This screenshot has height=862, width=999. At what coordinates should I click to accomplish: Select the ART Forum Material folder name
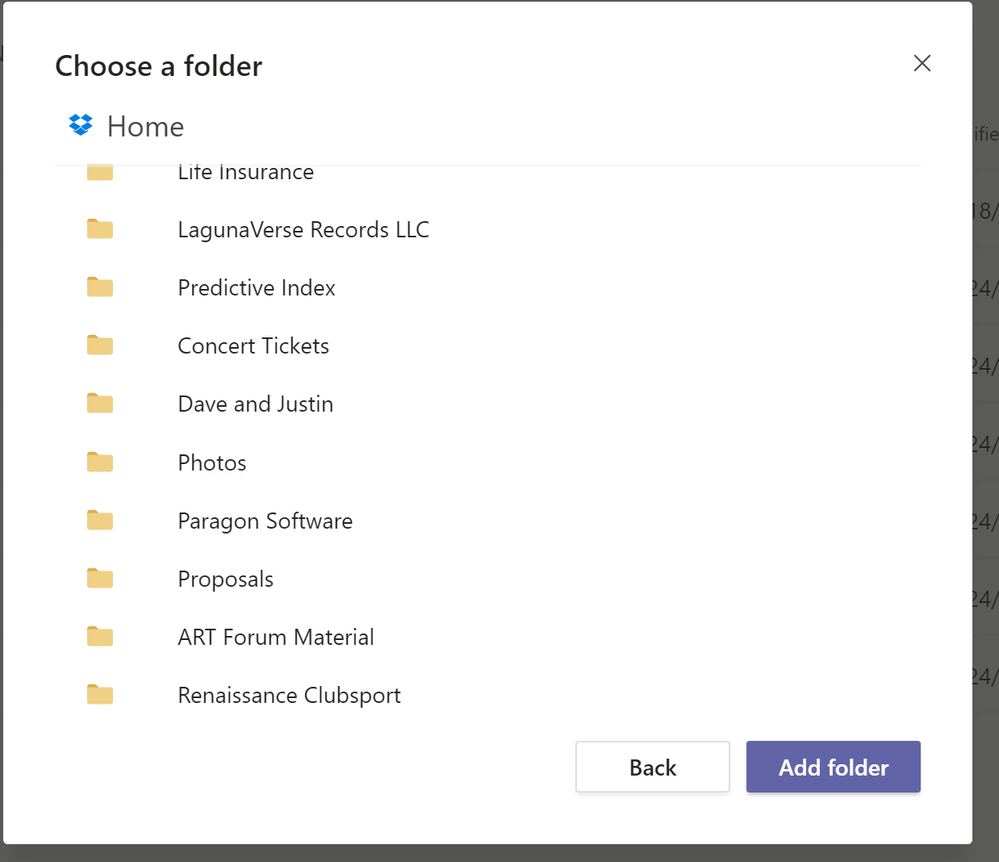276,637
